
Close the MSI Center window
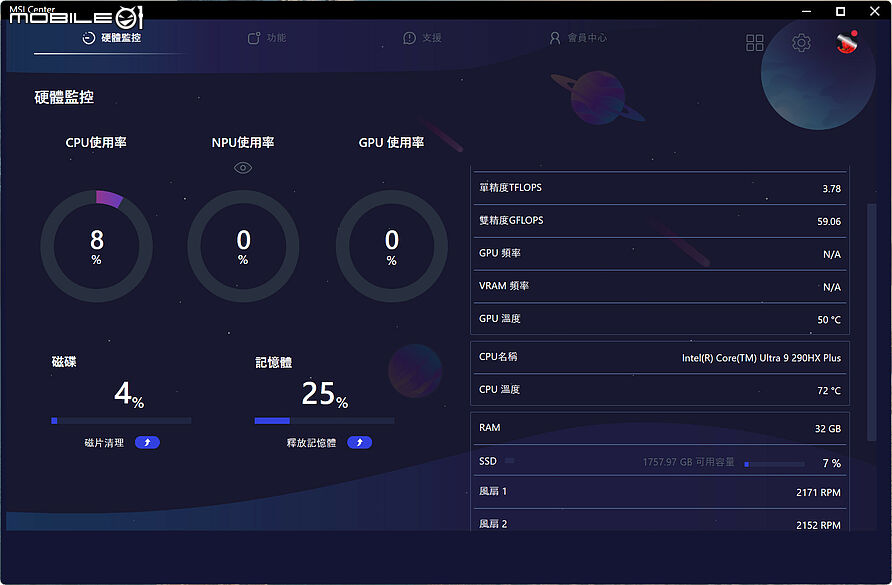pos(874,11)
